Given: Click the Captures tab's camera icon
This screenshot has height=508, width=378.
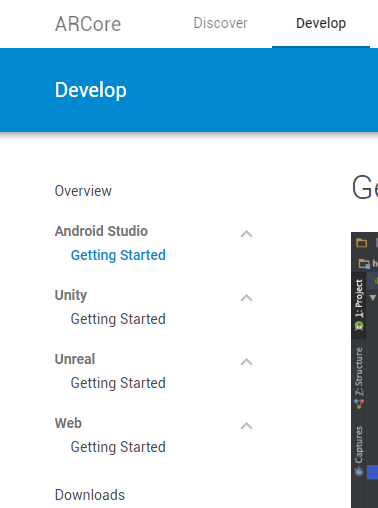Looking at the screenshot, I should pos(359,471).
